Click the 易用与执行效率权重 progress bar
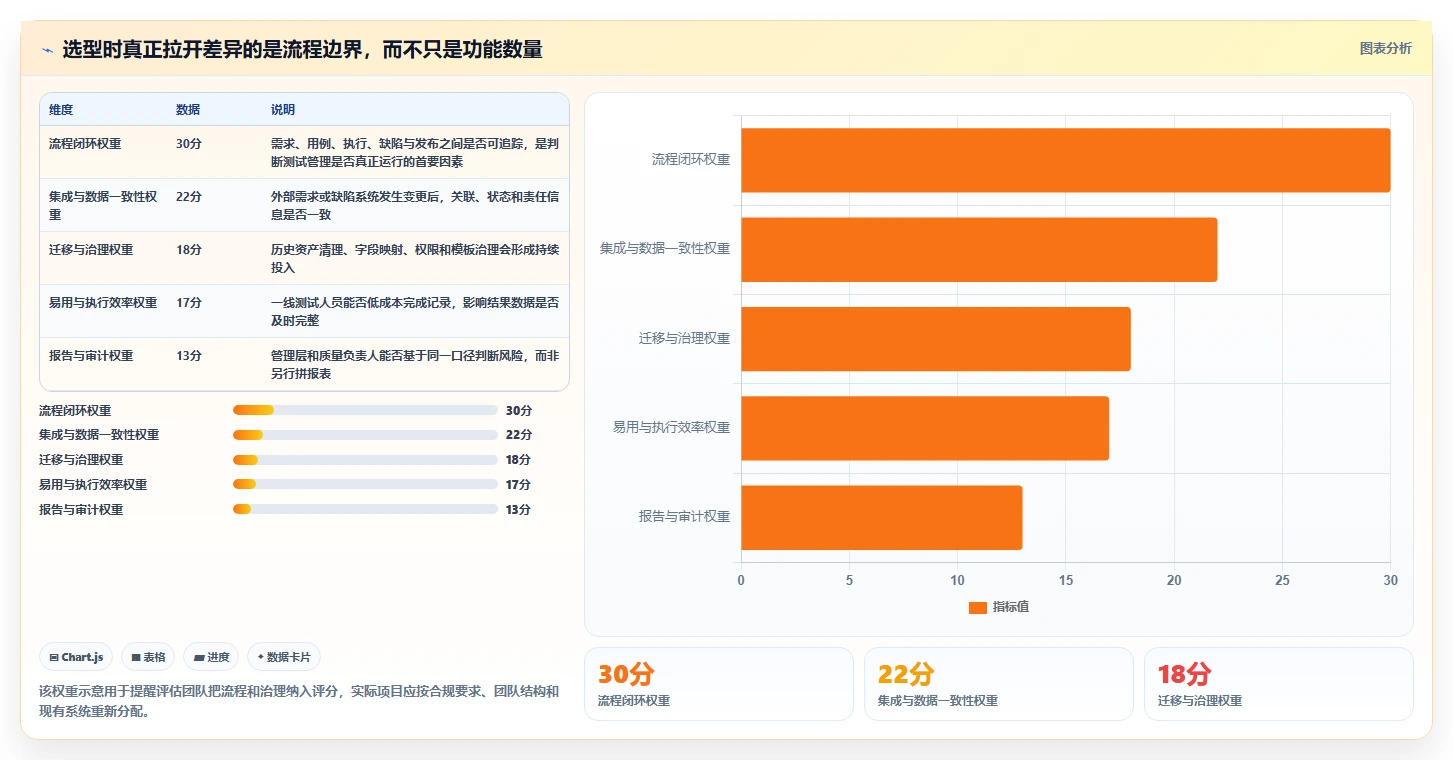Viewport: 1453px width, 760px height. (365, 484)
